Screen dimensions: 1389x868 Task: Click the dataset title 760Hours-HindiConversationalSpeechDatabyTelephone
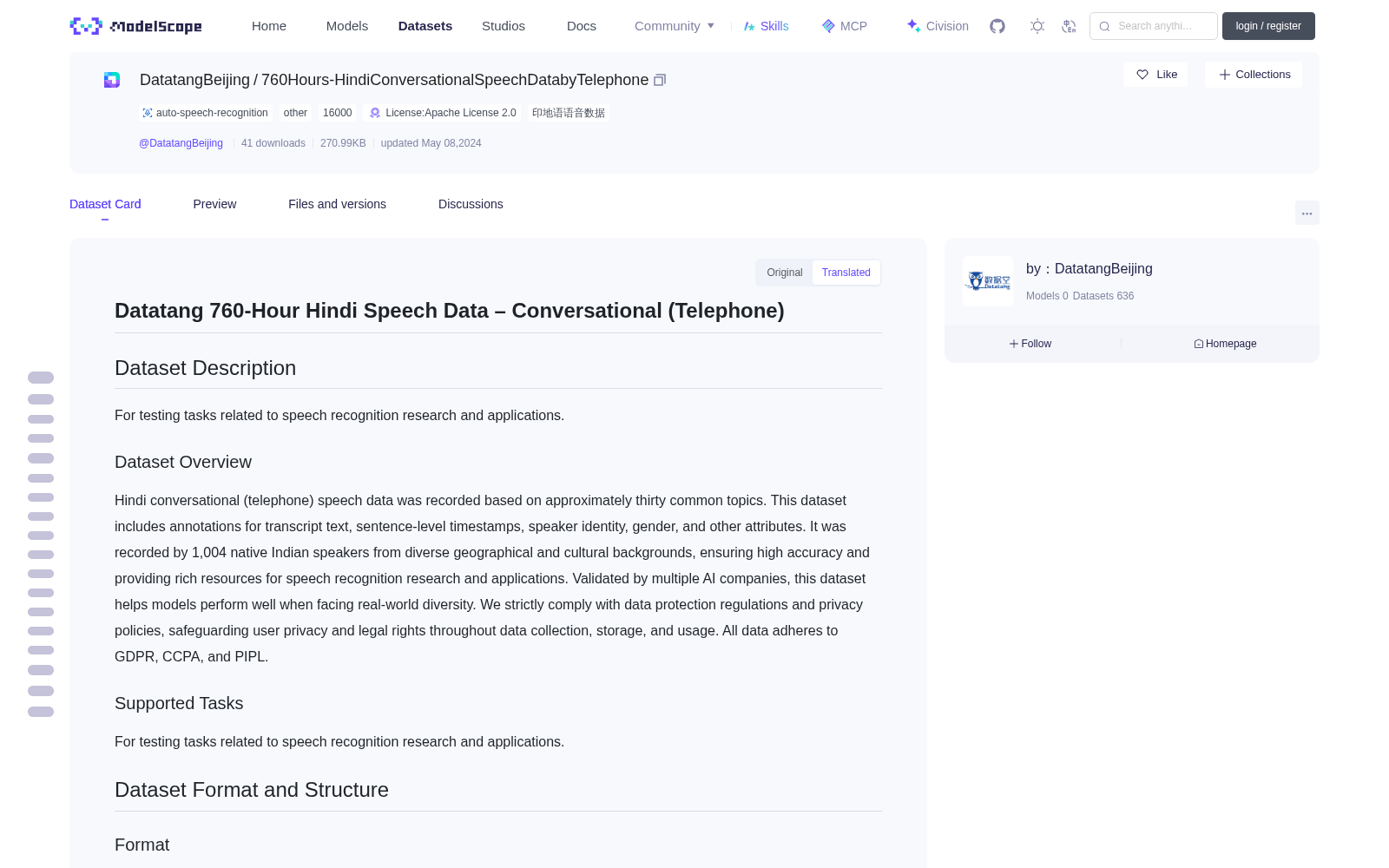455,80
